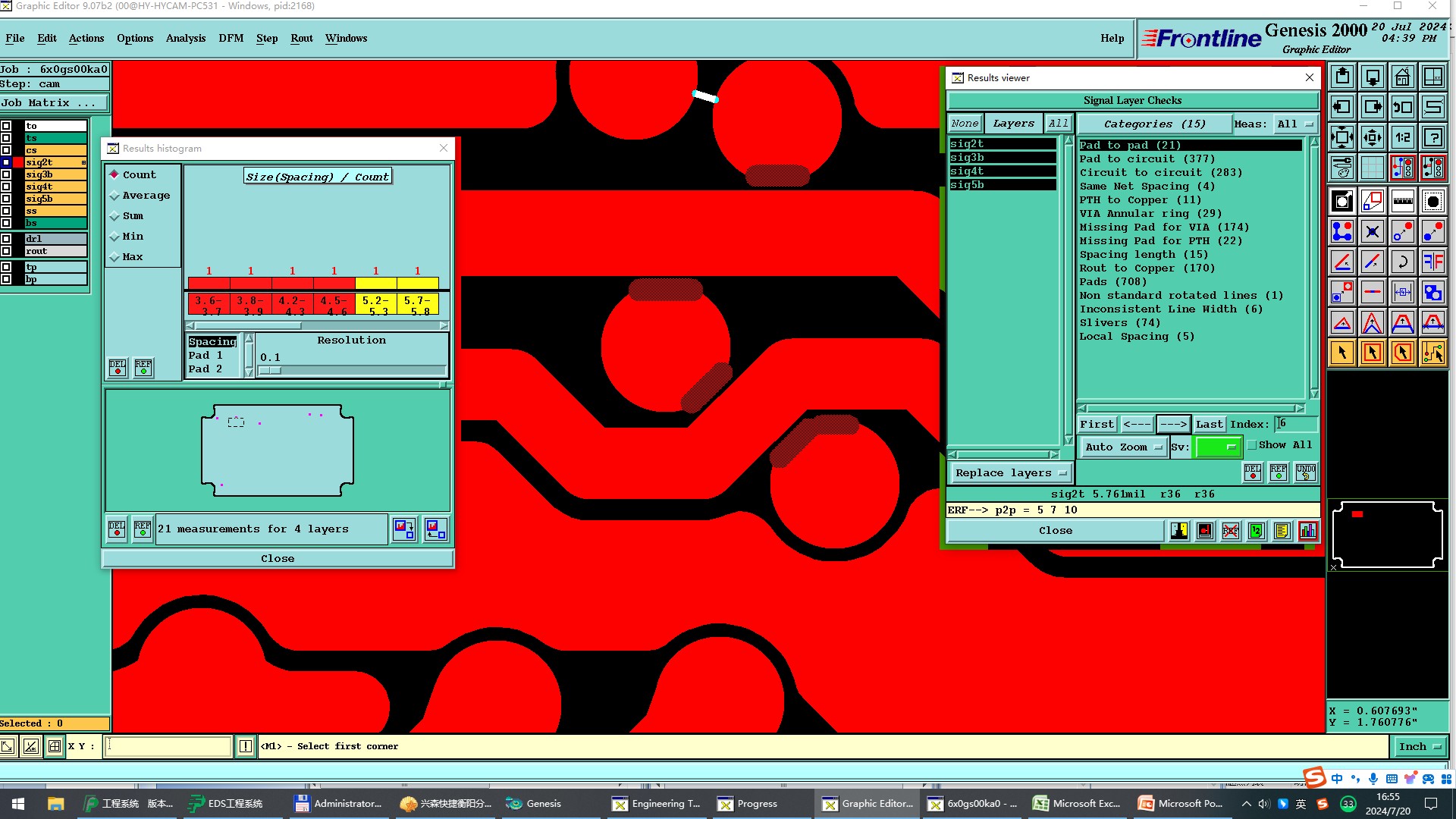The image size is (1456, 819).
Task: Go to next result with arrow button
Action: (x=1172, y=425)
